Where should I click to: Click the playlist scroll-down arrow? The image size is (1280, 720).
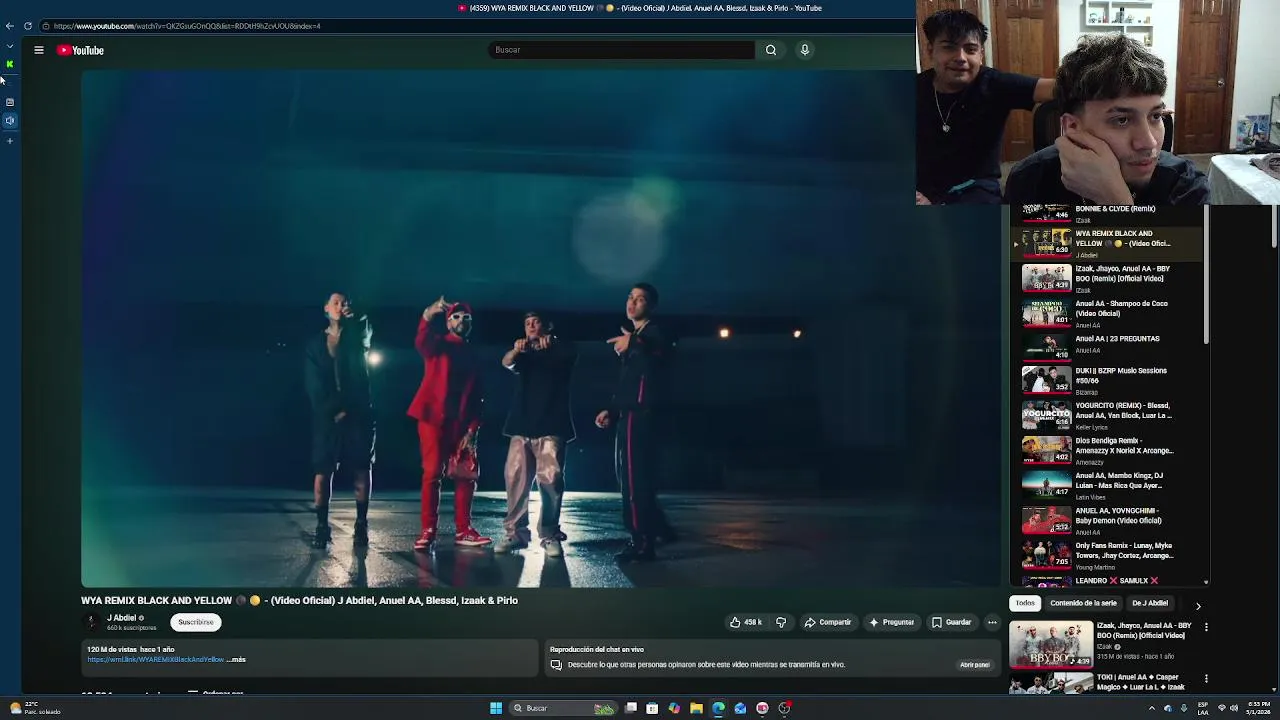[1206, 582]
